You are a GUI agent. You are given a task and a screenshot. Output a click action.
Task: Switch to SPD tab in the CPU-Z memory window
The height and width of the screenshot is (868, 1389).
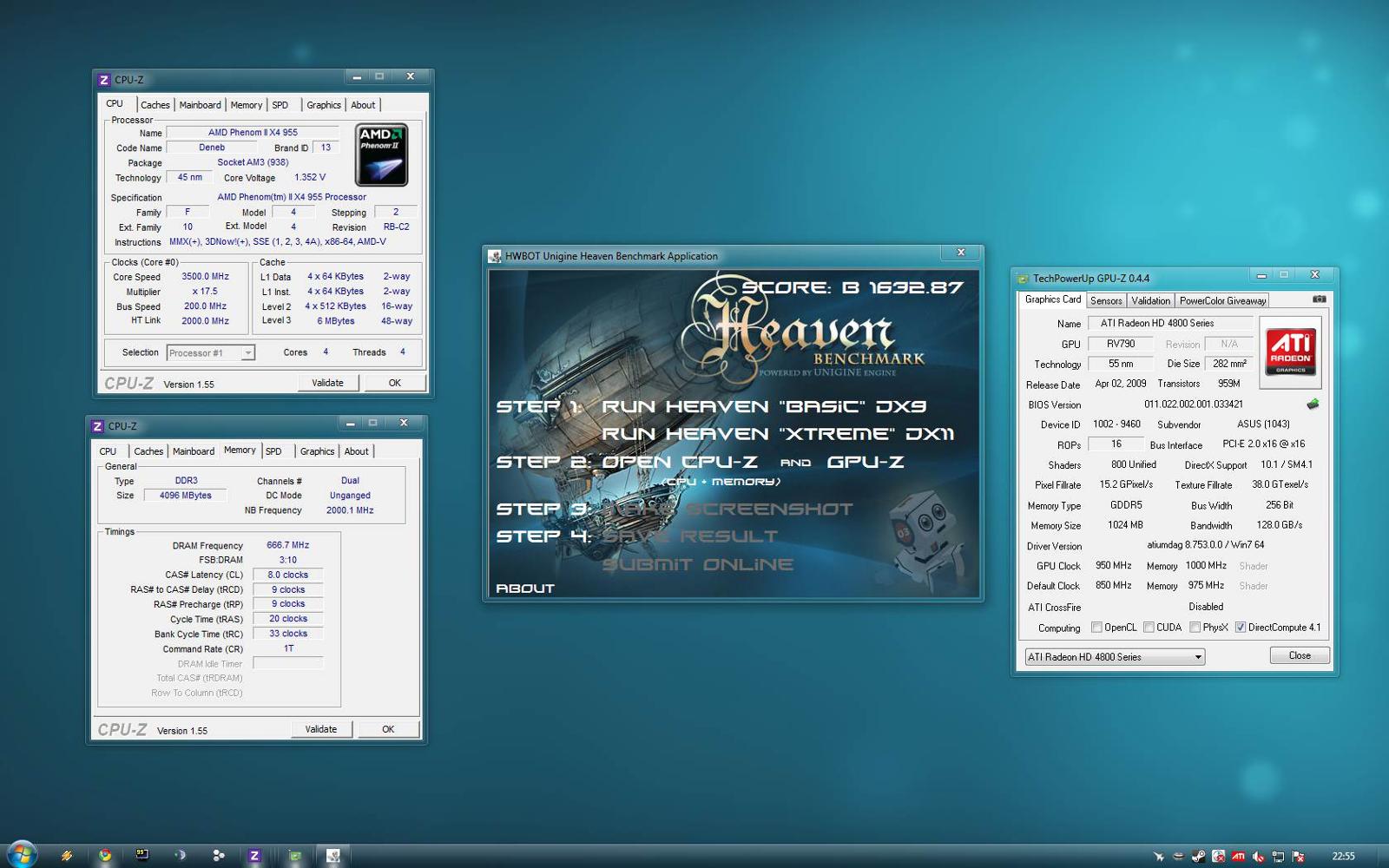point(273,451)
